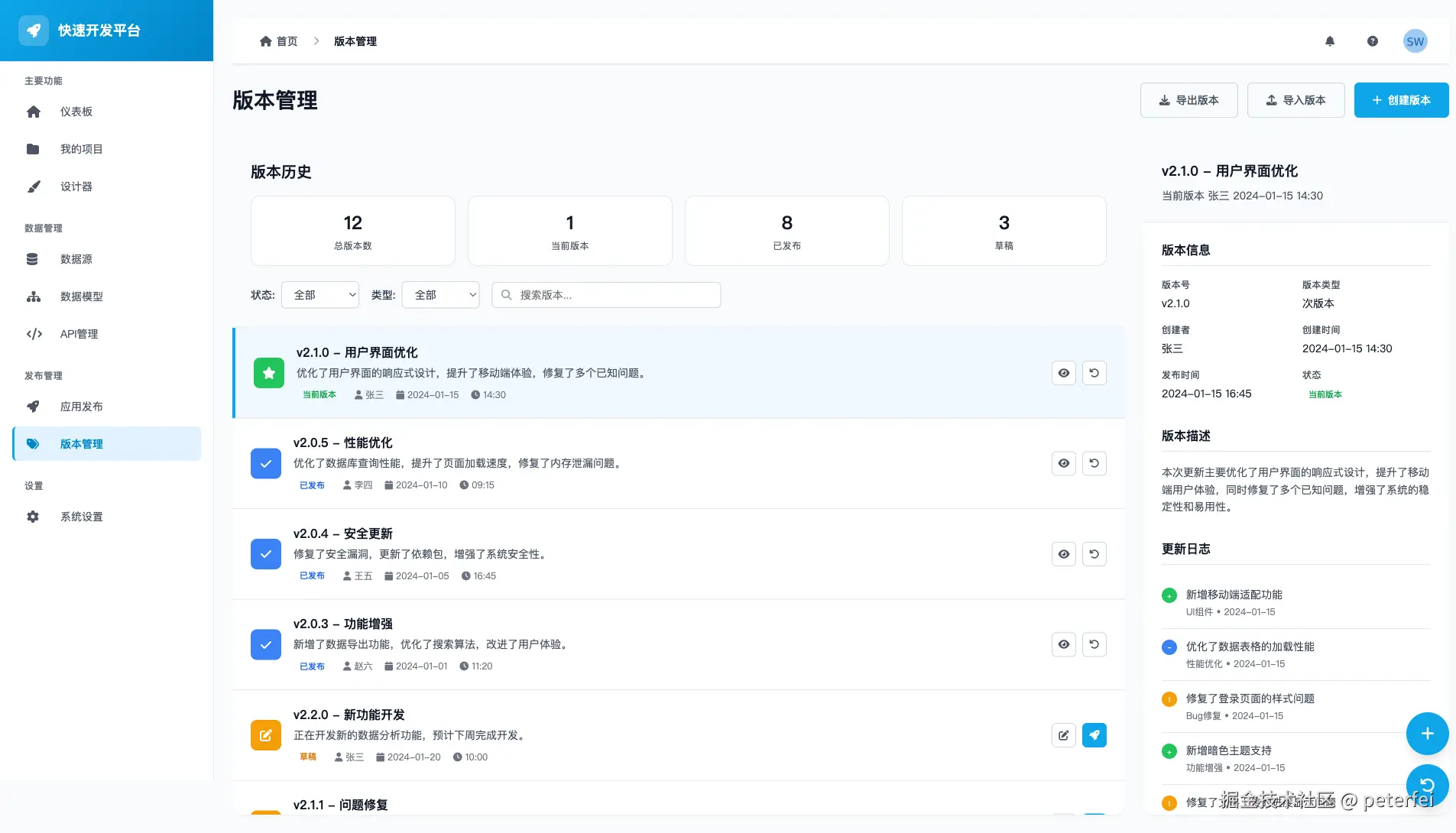Select the v2.0.4 – 安全更新 title

coord(343,534)
